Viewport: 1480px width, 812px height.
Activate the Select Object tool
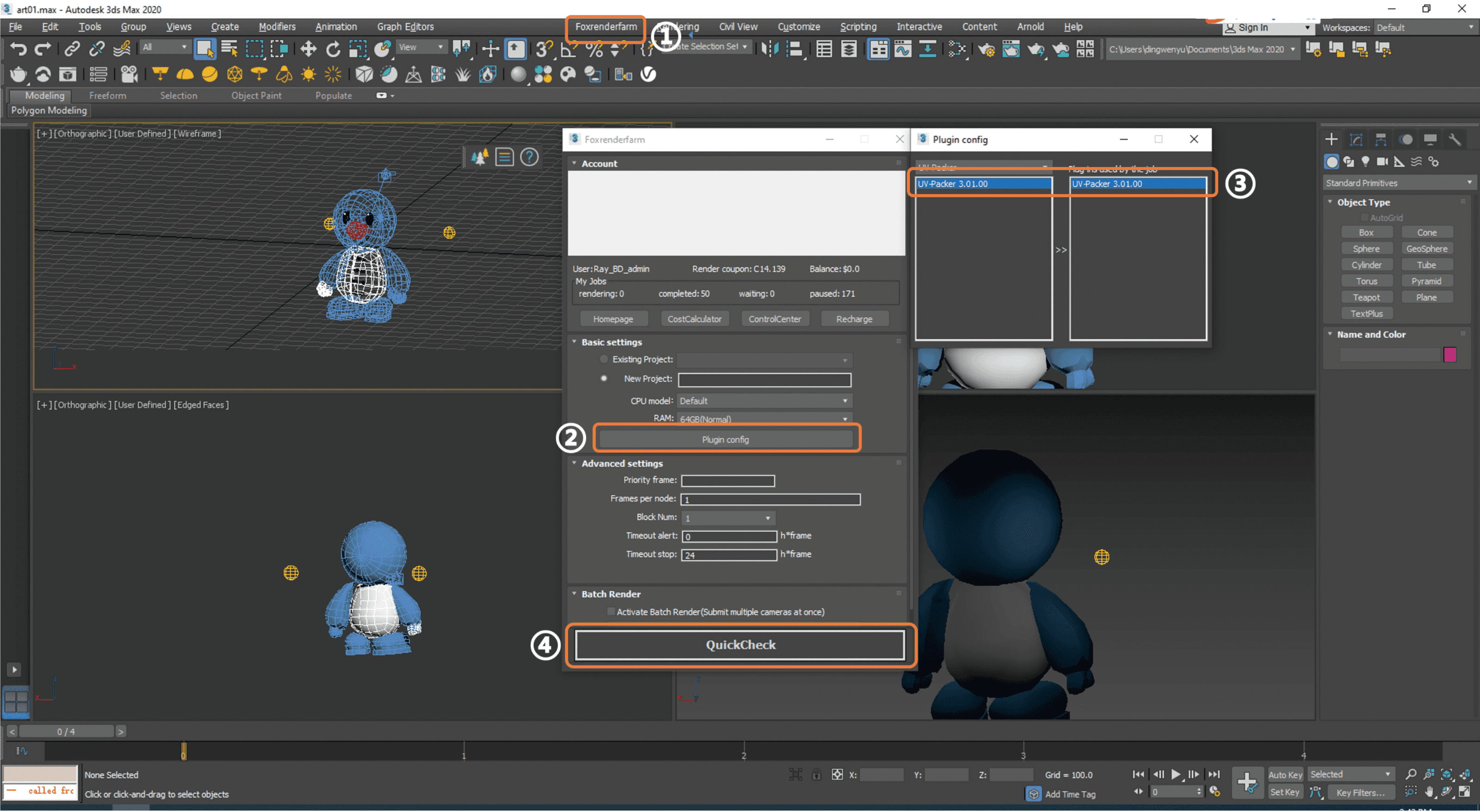point(204,49)
